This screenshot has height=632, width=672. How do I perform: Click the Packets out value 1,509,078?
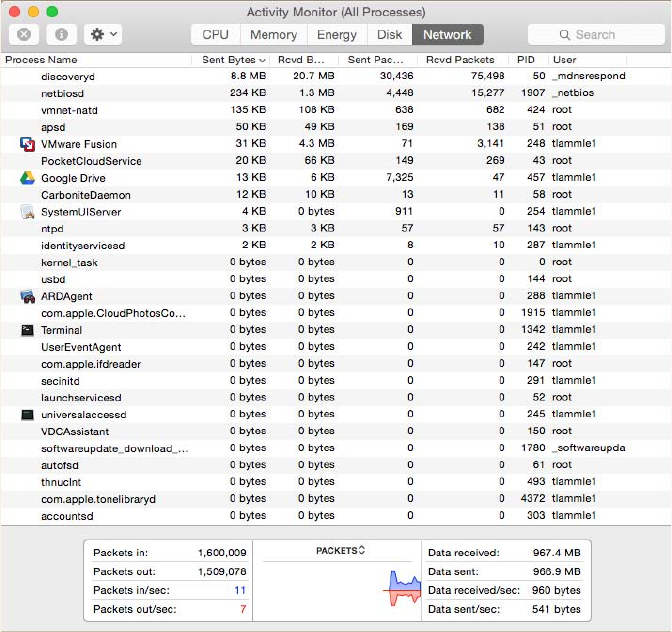tap(222, 572)
